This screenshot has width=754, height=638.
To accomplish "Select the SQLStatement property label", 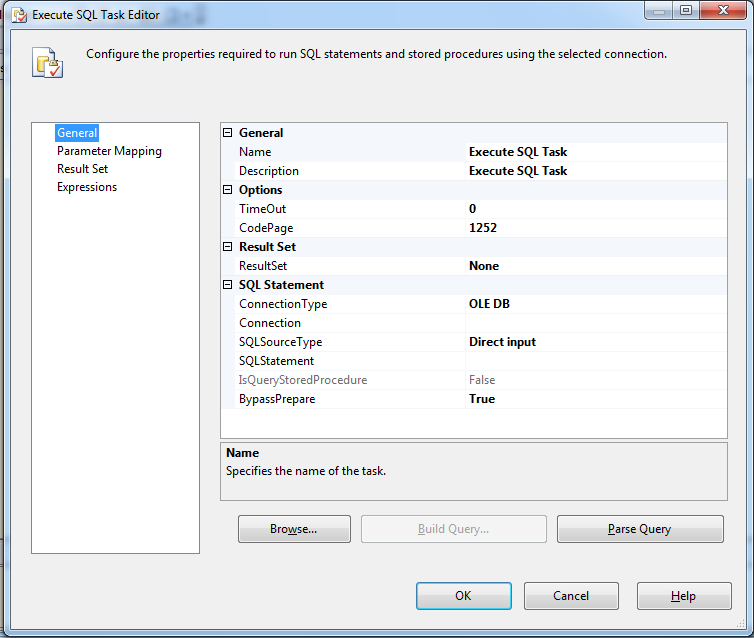I will 276,361.
